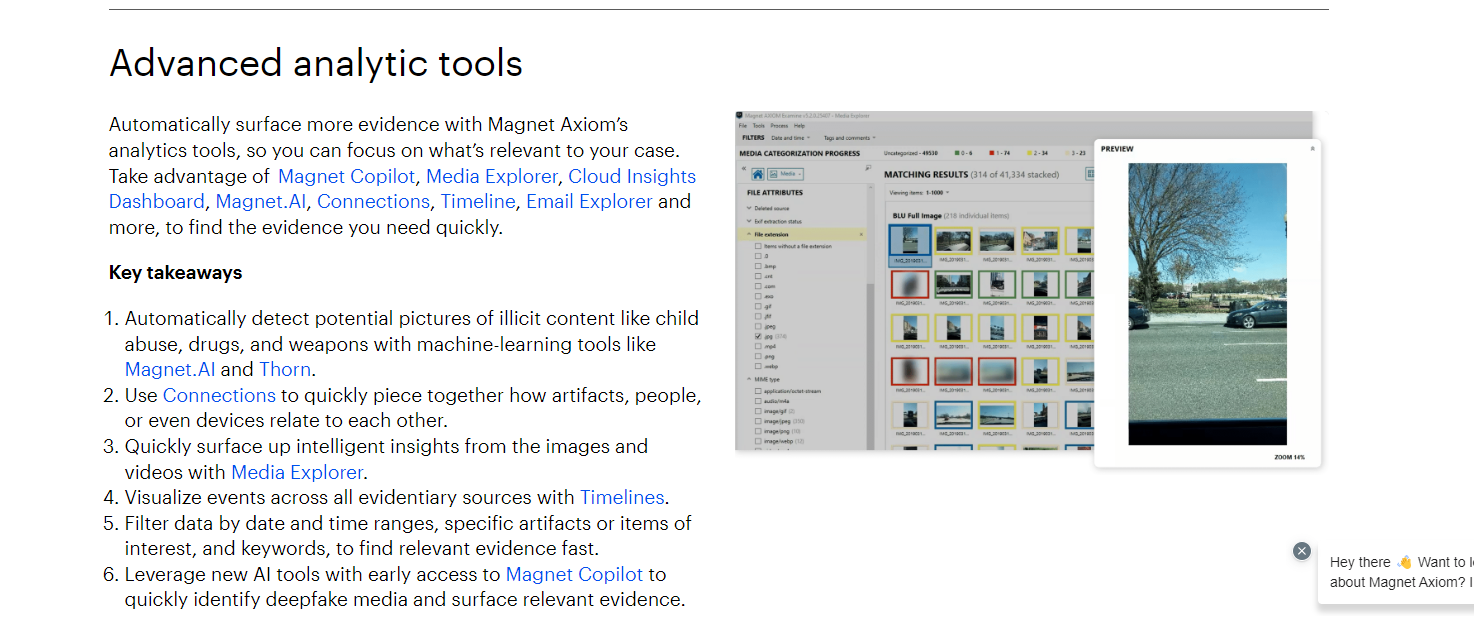Viewport: 1474px width, 631px height.
Task: Expand the Deleted source filter section
Action: 773,208
